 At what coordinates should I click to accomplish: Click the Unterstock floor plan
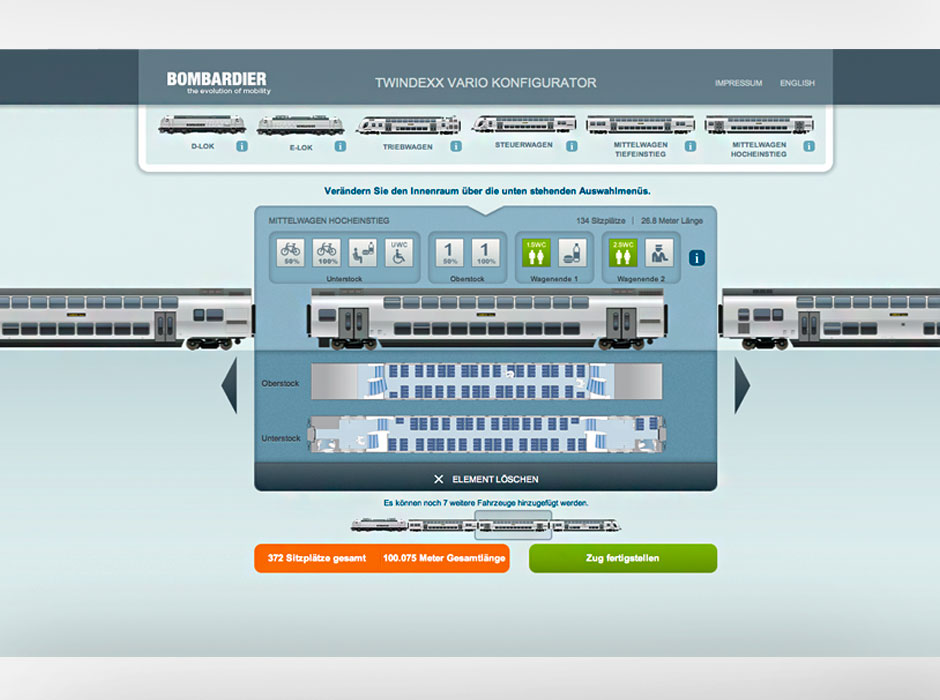point(487,435)
